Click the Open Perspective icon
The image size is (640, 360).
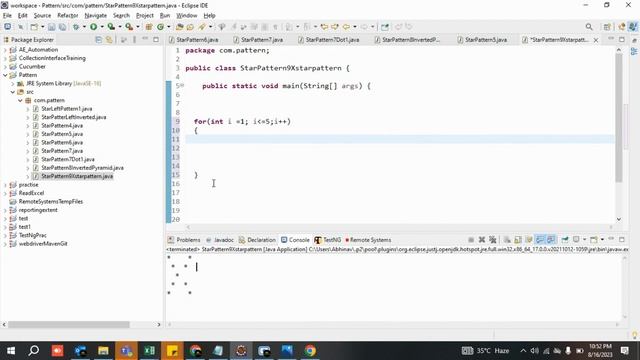[607, 27]
